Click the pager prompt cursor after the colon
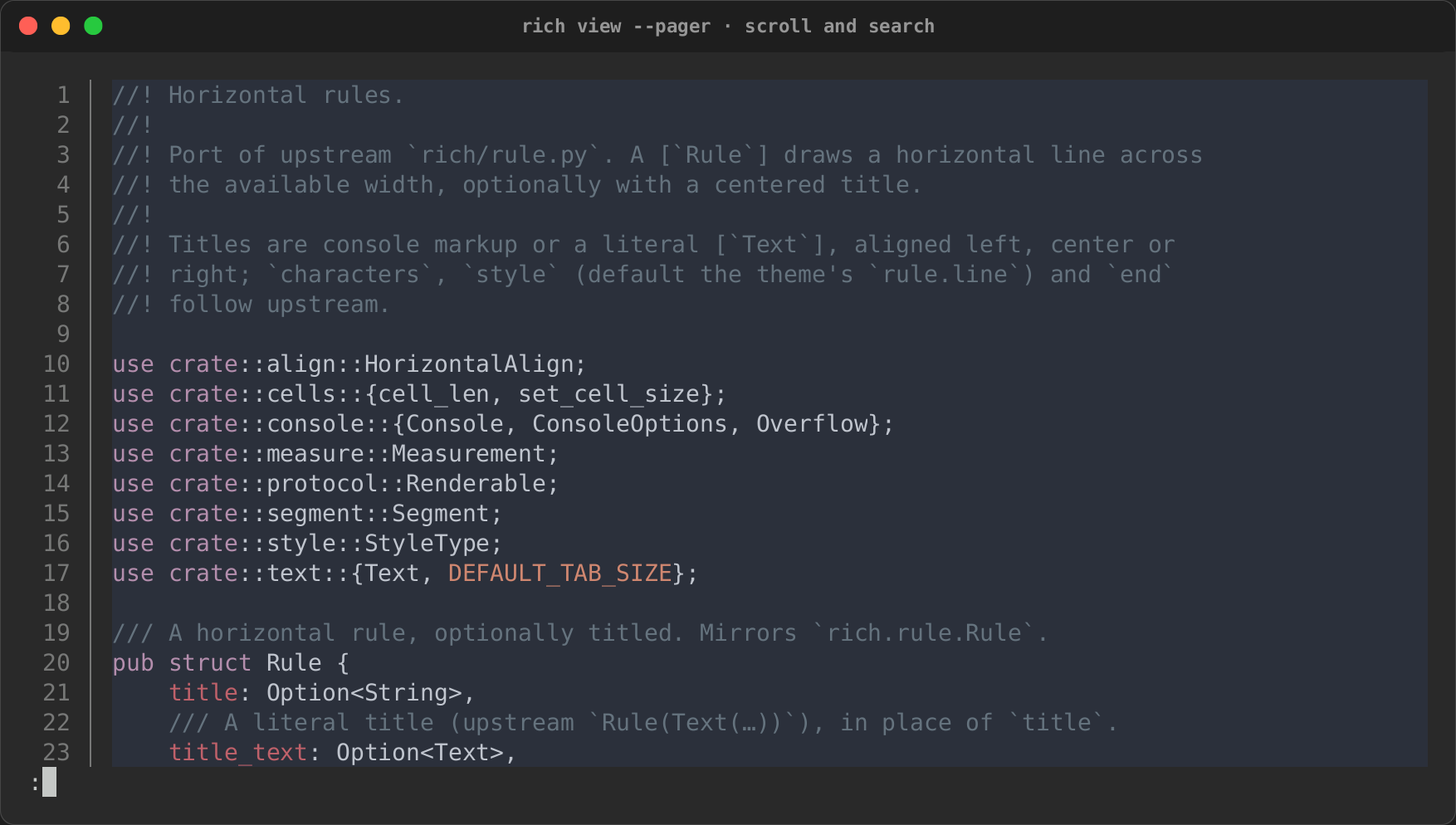The image size is (1456, 825). click(x=50, y=782)
